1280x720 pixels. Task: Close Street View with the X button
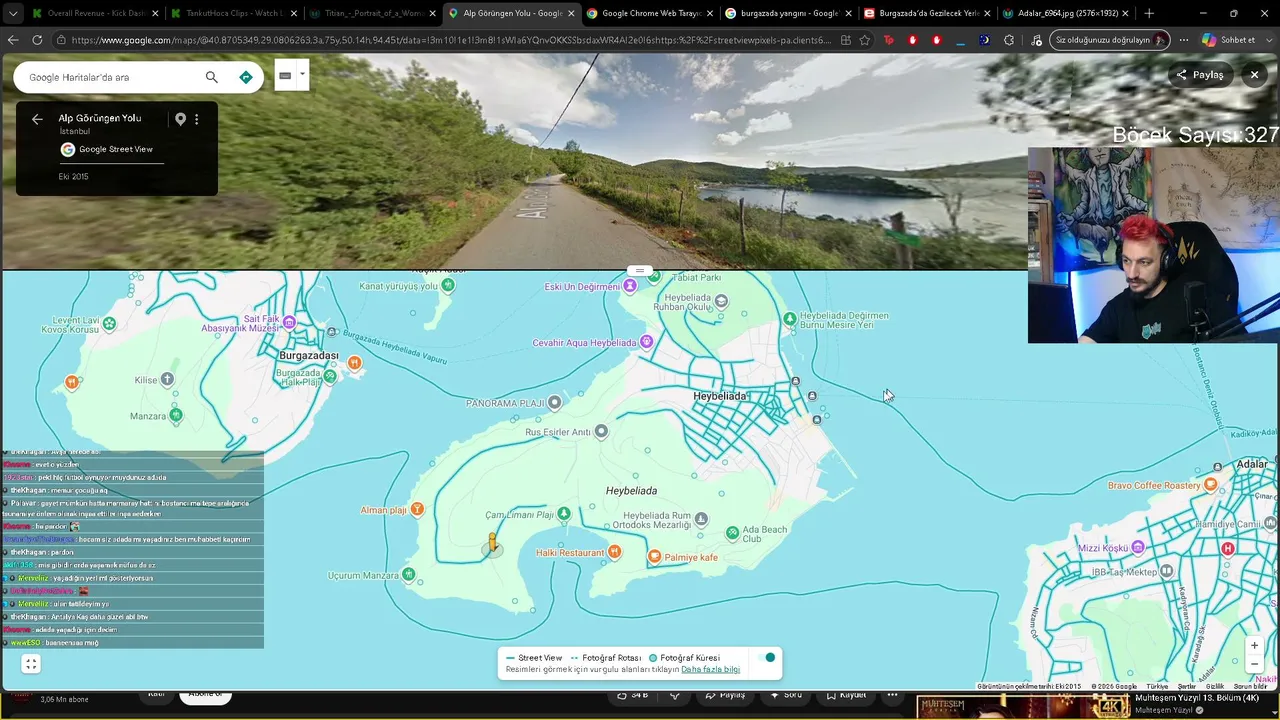[1254, 75]
